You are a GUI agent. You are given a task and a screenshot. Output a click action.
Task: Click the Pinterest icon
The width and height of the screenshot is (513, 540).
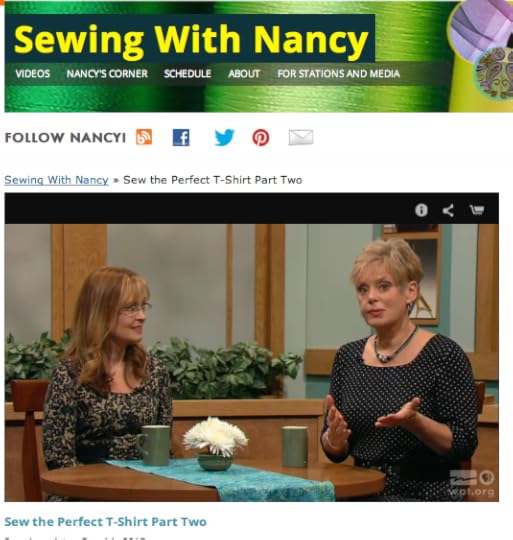(x=261, y=137)
